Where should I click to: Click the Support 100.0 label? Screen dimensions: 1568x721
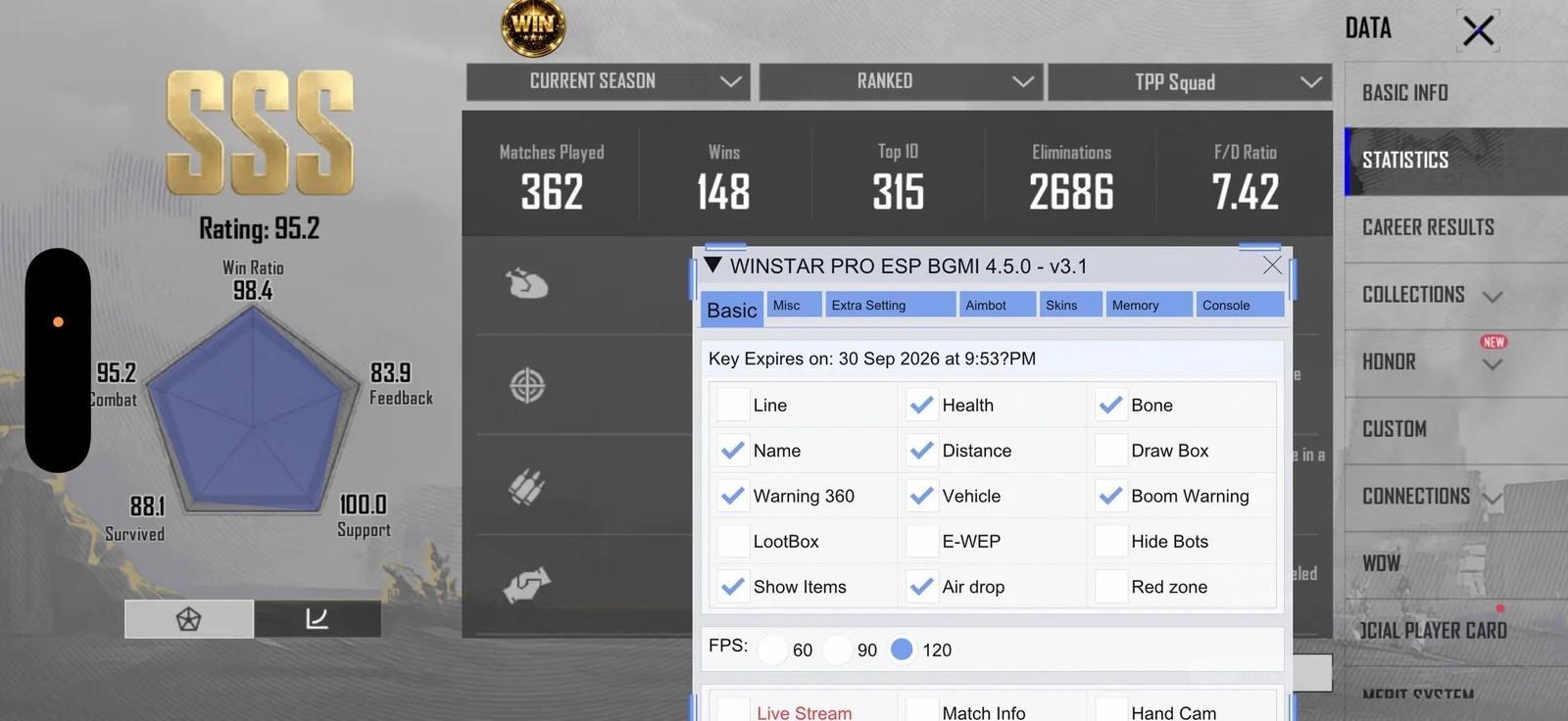coord(364,516)
